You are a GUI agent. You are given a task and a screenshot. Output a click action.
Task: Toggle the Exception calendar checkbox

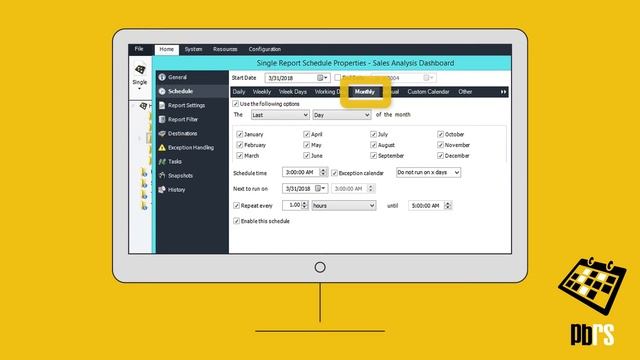(335, 173)
